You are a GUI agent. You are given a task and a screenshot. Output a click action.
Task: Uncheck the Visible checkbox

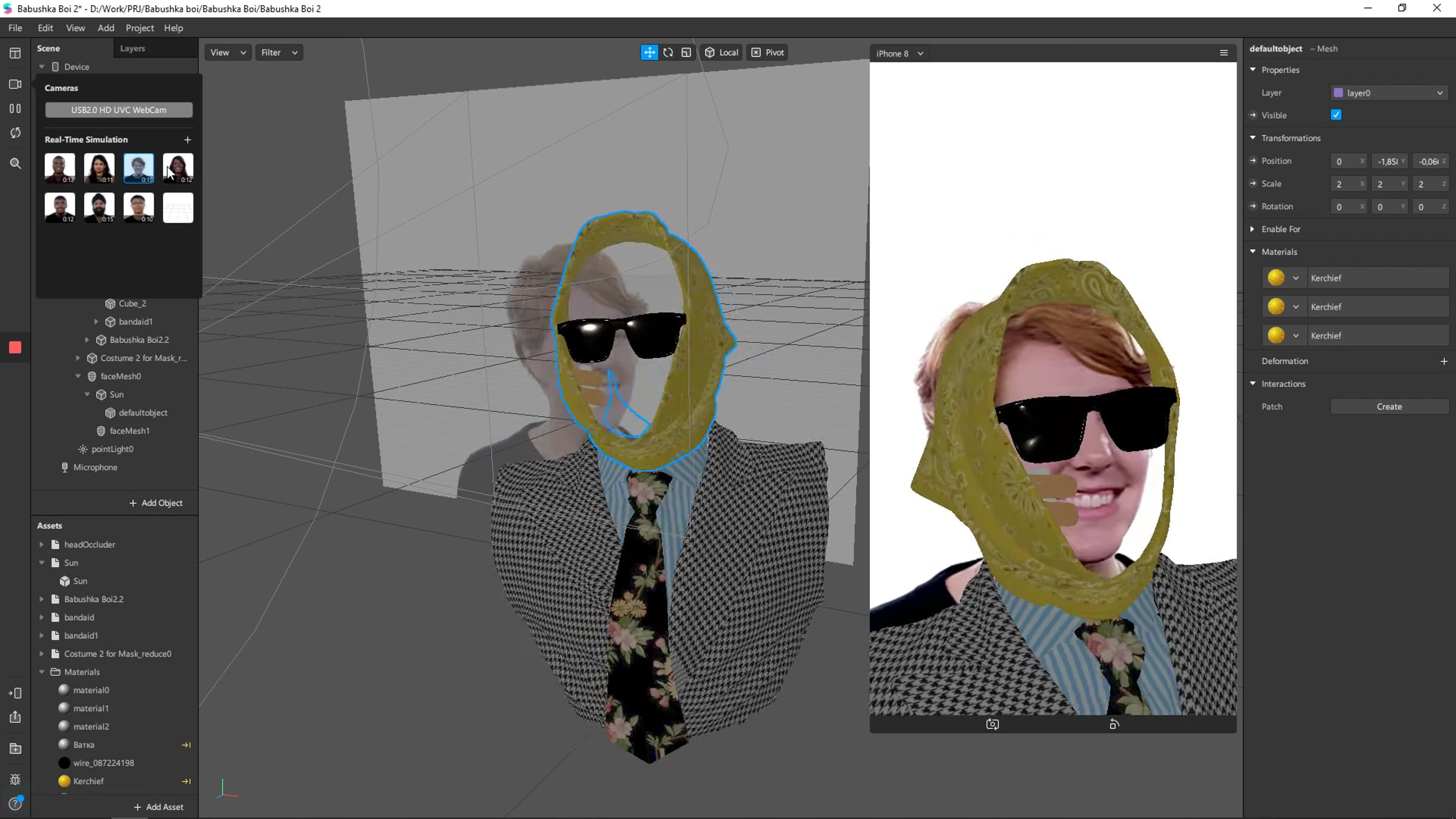point(1336,115)
